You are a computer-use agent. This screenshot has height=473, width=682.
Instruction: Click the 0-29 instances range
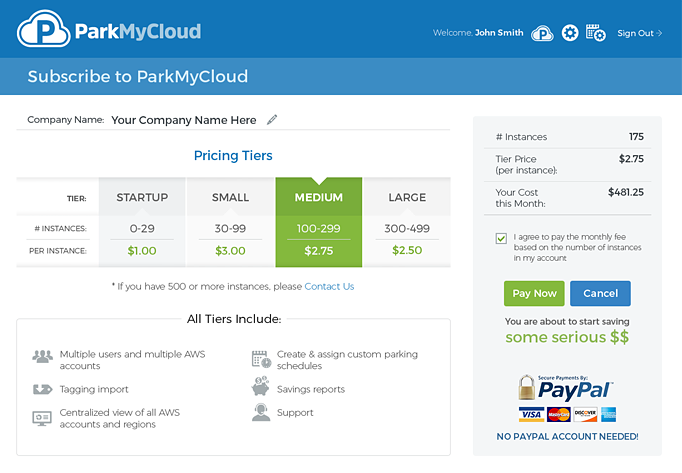142,228
